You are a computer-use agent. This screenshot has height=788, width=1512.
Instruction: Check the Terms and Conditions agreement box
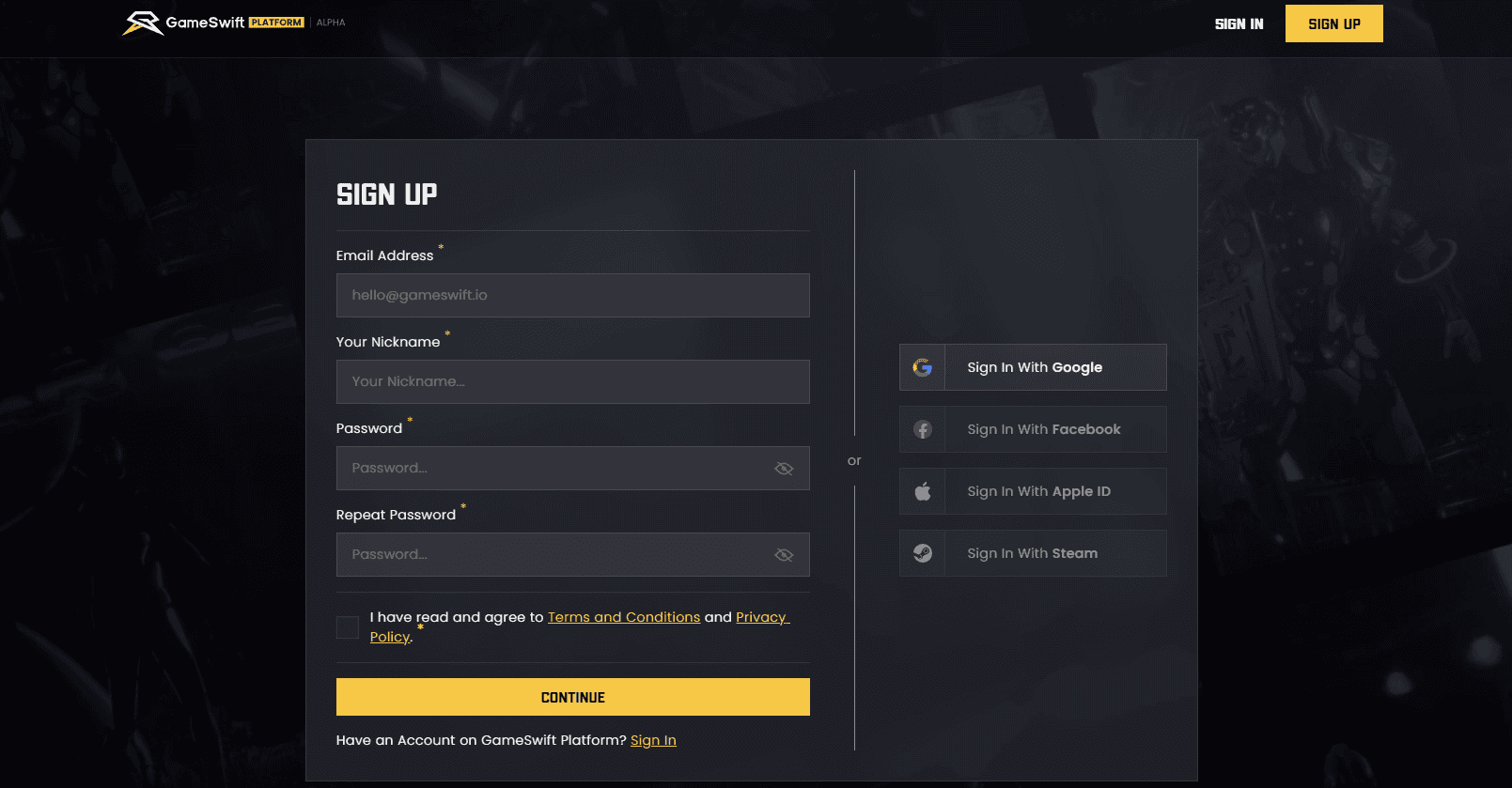[348, 627]
